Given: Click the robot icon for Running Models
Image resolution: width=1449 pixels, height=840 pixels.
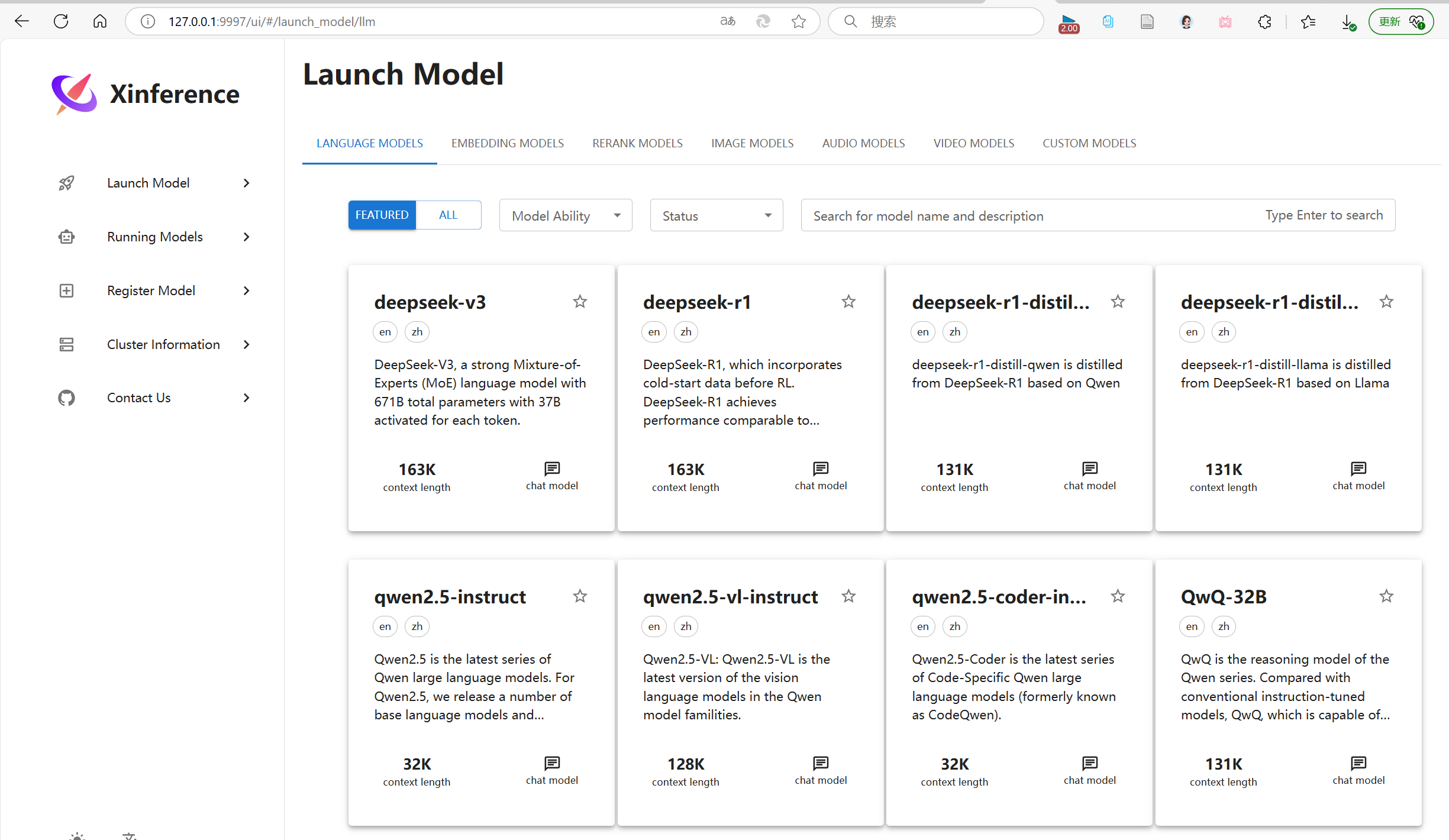Looking at the screenshot, I should (66, 237).
